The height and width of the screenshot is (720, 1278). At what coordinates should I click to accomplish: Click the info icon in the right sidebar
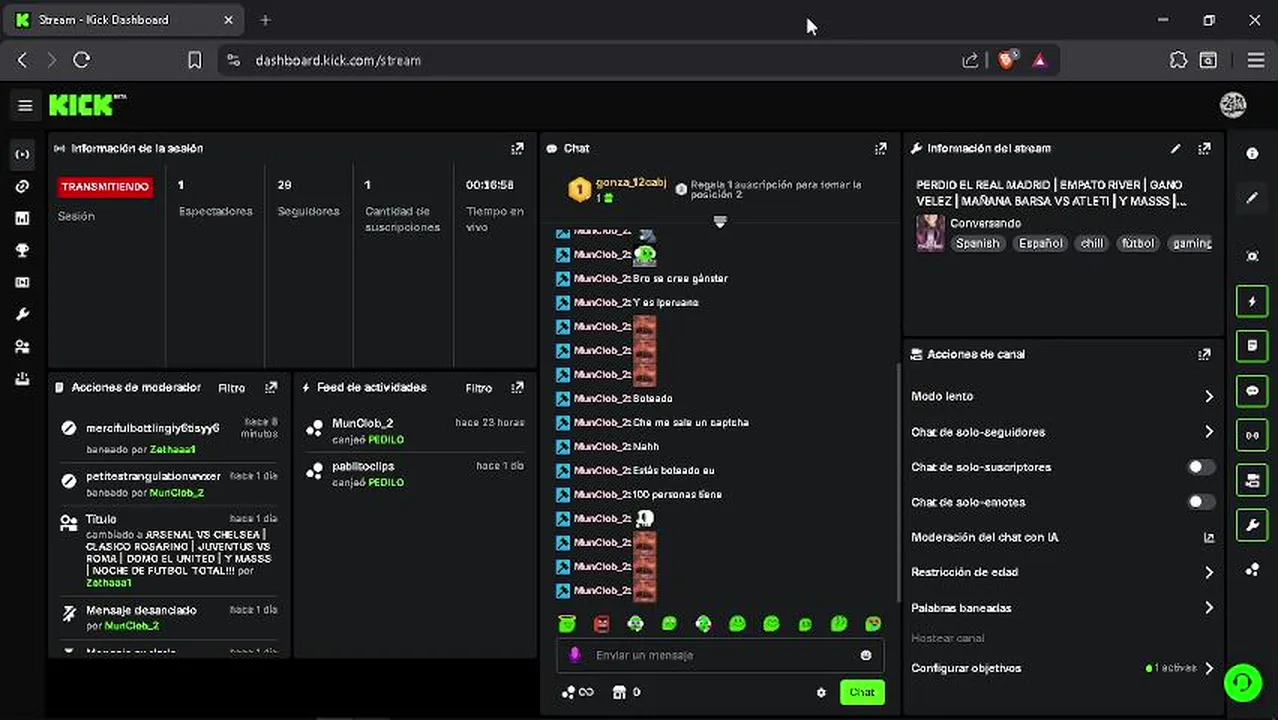point(1252,154)
